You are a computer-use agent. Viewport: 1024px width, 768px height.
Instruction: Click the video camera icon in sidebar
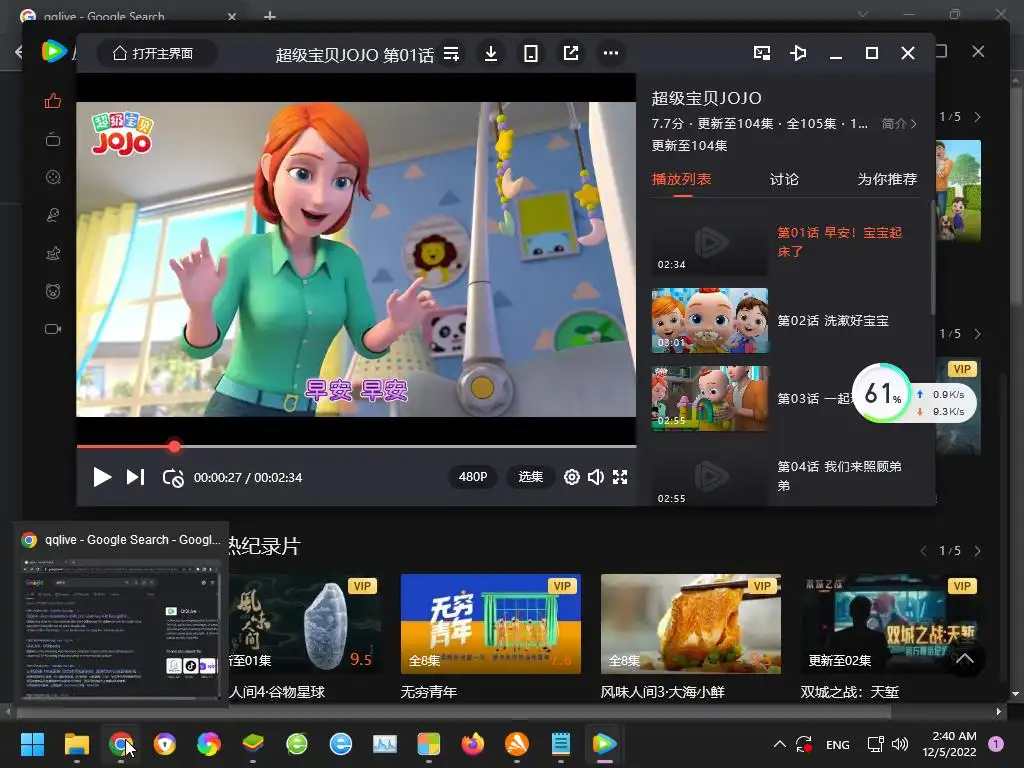(x=53, y=328)
